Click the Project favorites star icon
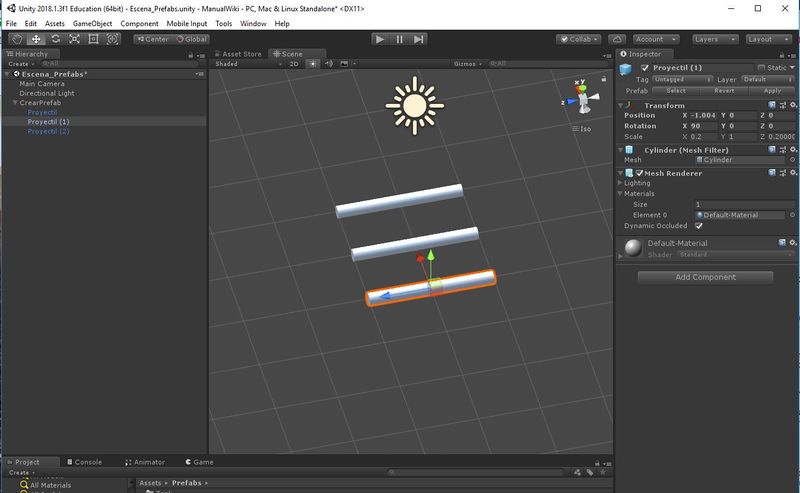The width and height of the screenshot is (800, 493). point(603,473)
